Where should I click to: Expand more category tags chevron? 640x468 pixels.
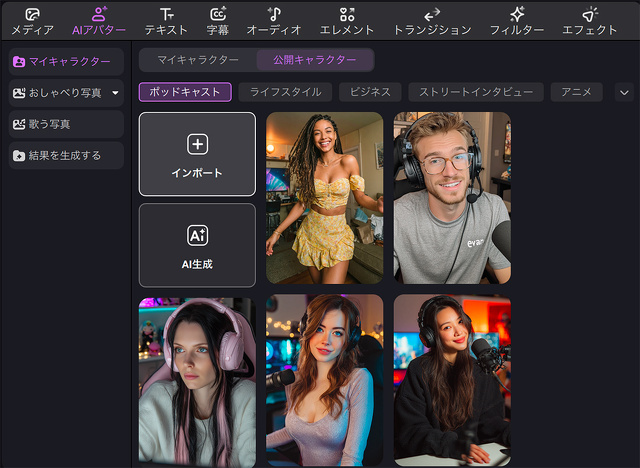tap(624, 92)
